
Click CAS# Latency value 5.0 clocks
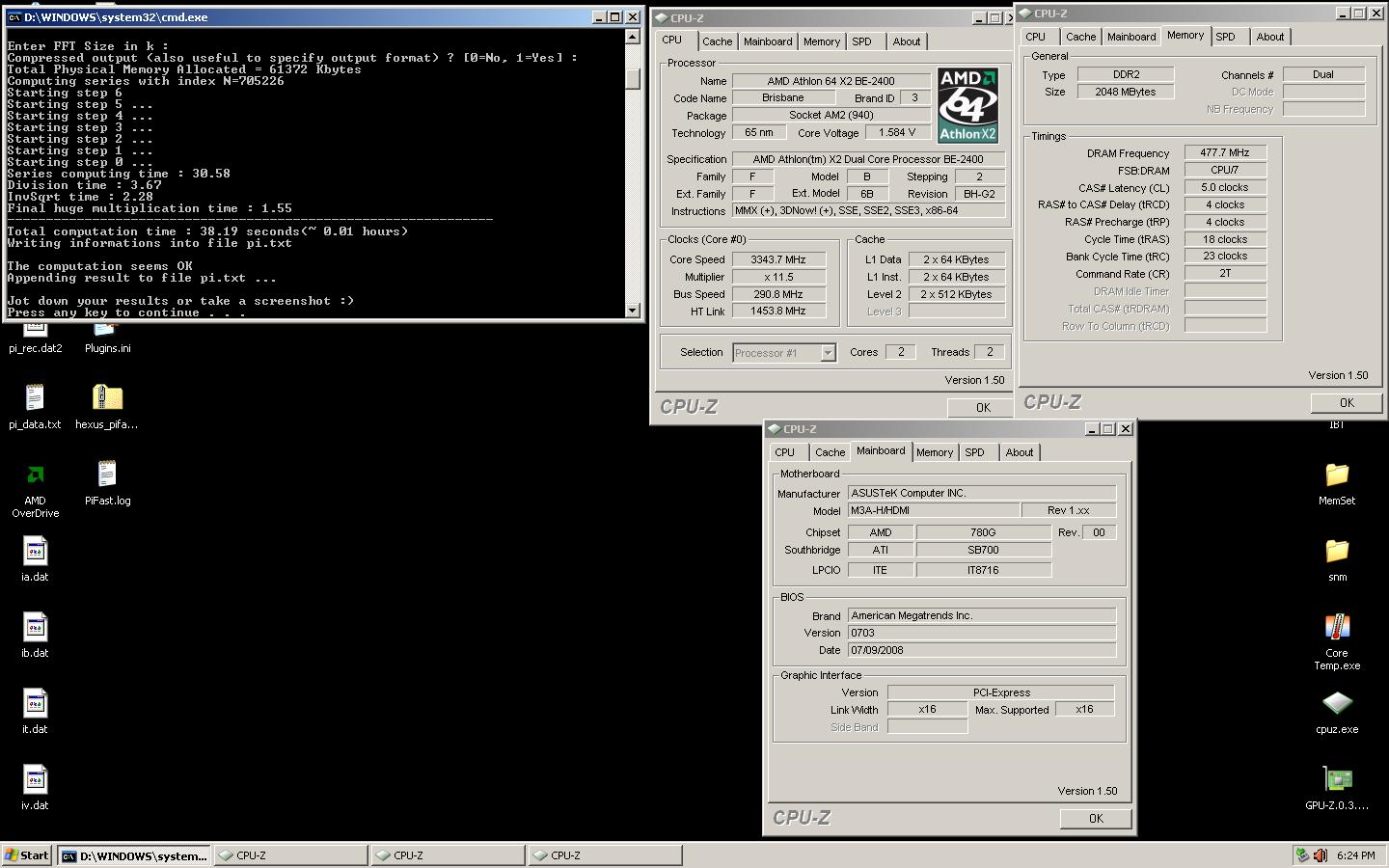[x=1225, y=187]
